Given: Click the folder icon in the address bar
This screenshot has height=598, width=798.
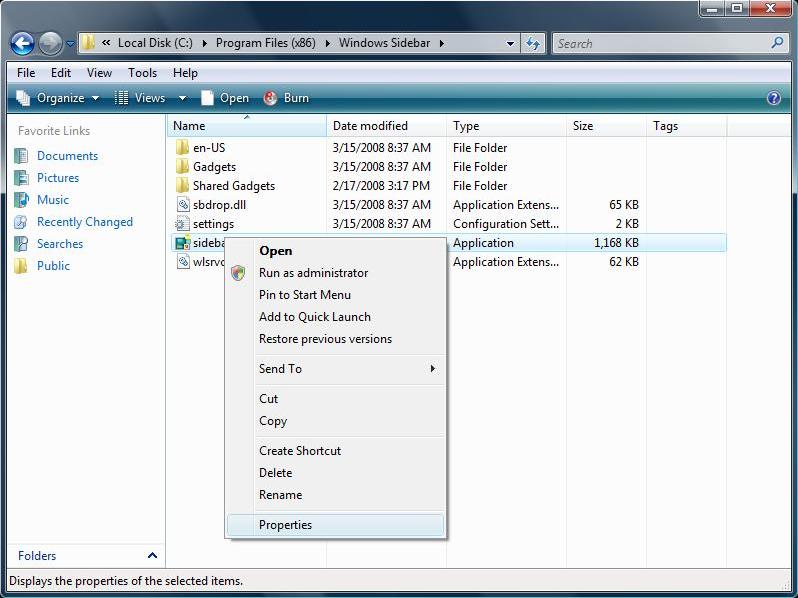Looking at the screenshot, I should pos(88,43).
